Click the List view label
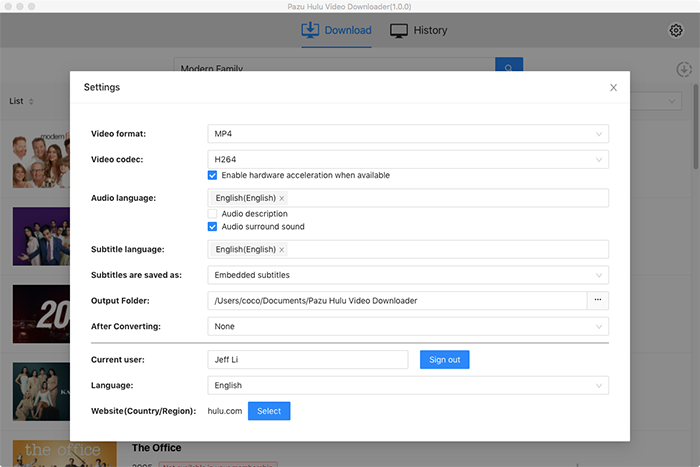The height and width of the screenshot is (467, 700). tap(17, 101)
